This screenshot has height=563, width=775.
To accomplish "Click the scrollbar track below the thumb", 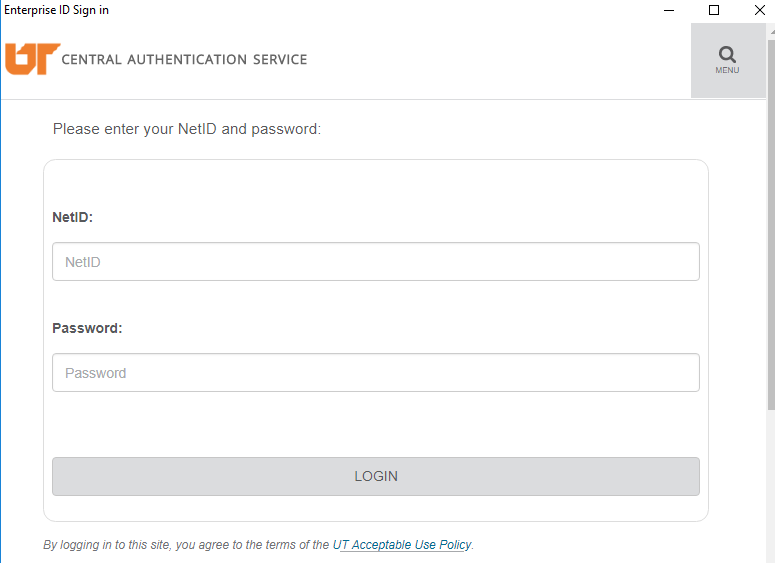I will click(x=770, y=490).
